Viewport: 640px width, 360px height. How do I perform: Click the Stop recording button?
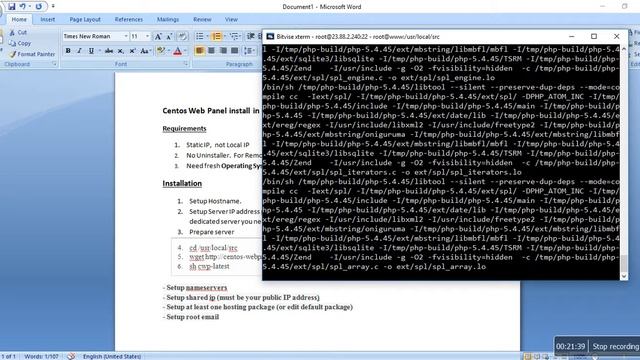tap(616, 347)
